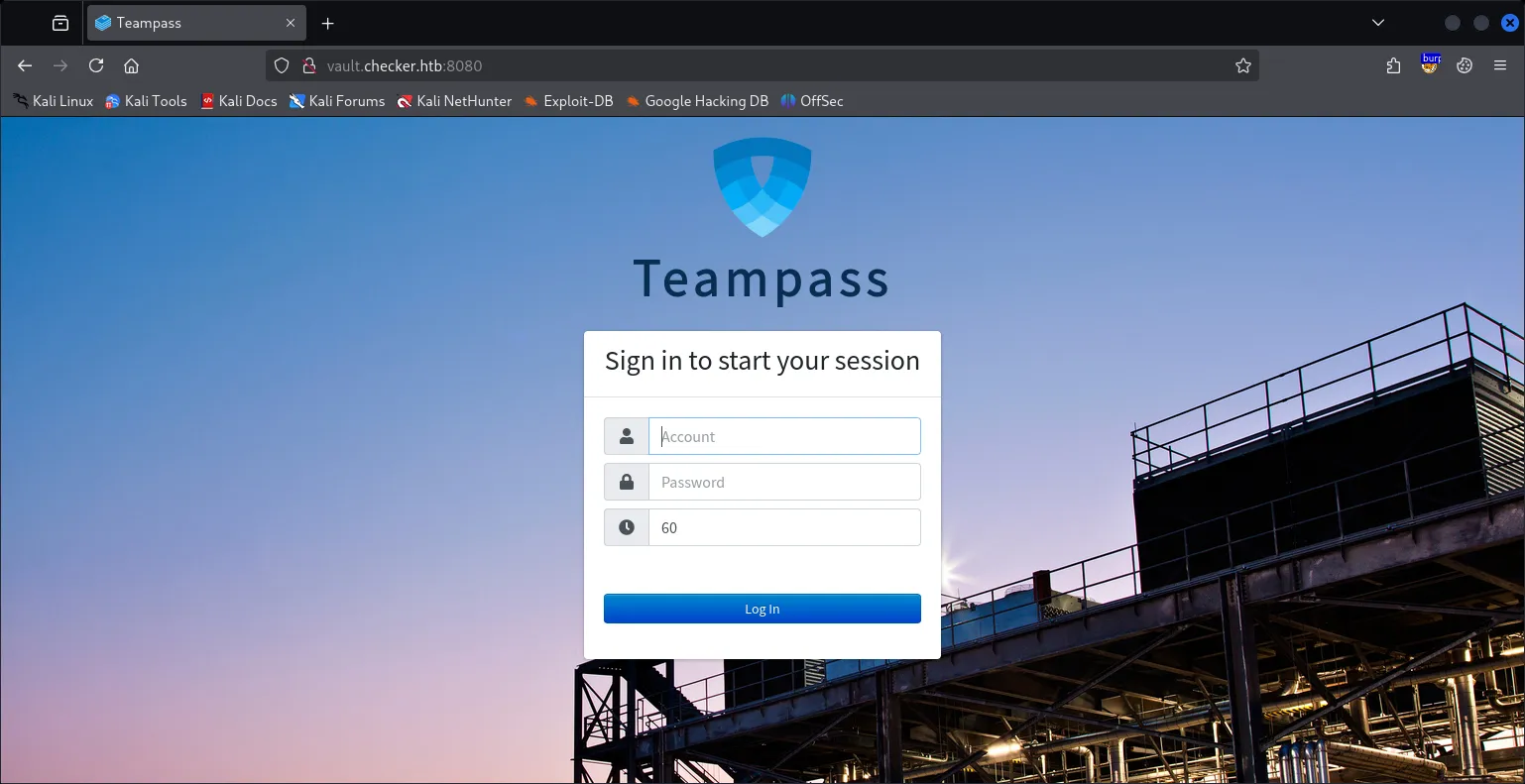This screenshot has width=1525, height=784.
Task: Go back to the previous page
Action: 25,65
